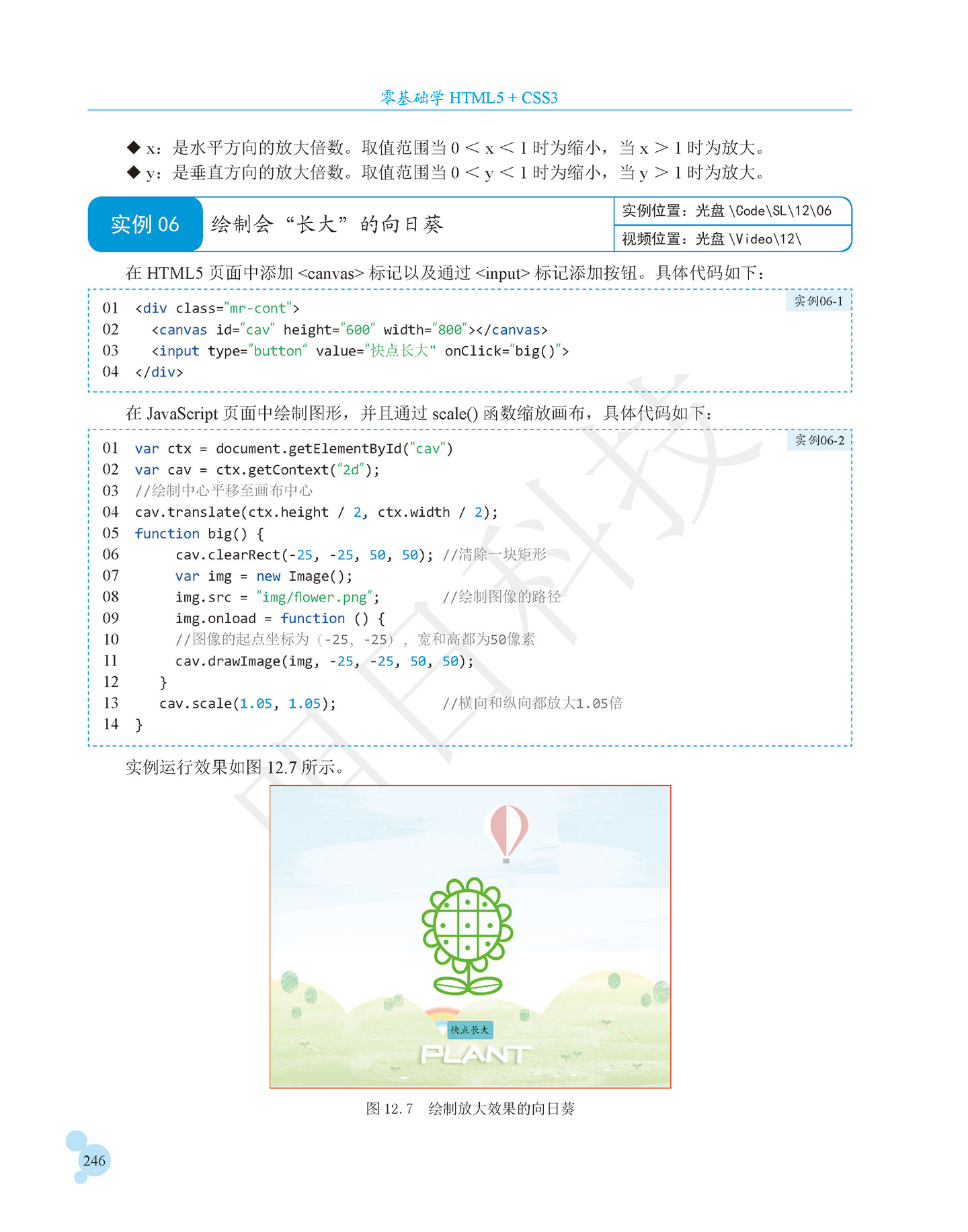The height and width of the screenshot is (1232, 968).
Task: Click the 绘制会“长大”的向日葵 example title
Action: (327, 224)
